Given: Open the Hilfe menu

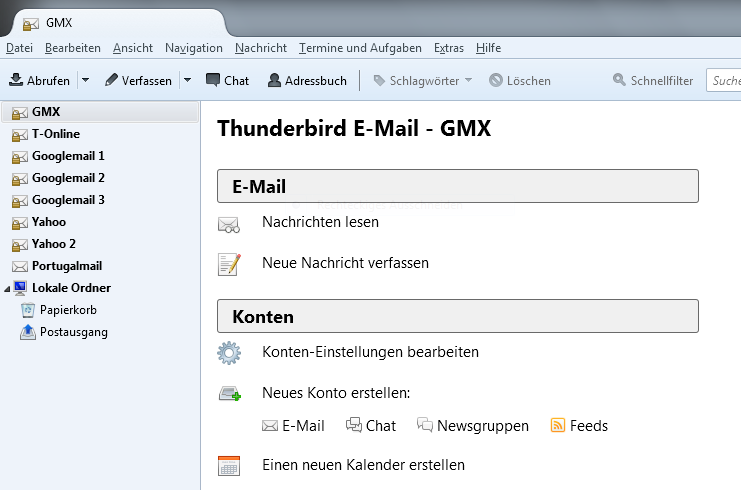Looking at the screenshot, I should (x=488, y=48).
